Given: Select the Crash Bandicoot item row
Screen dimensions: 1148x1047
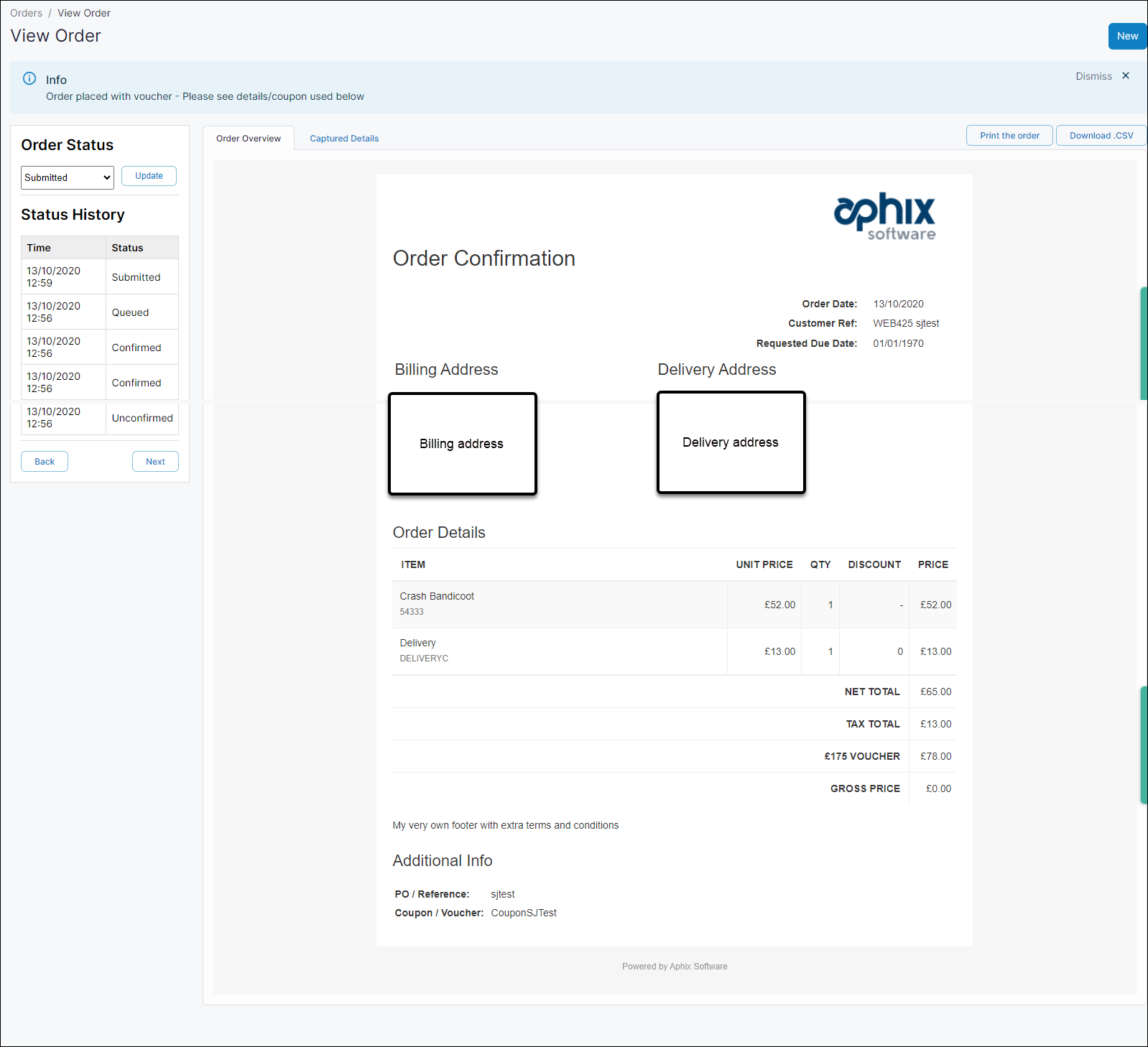Looking at the screenshot, I should pyautogui.click(x=560, y=605).
